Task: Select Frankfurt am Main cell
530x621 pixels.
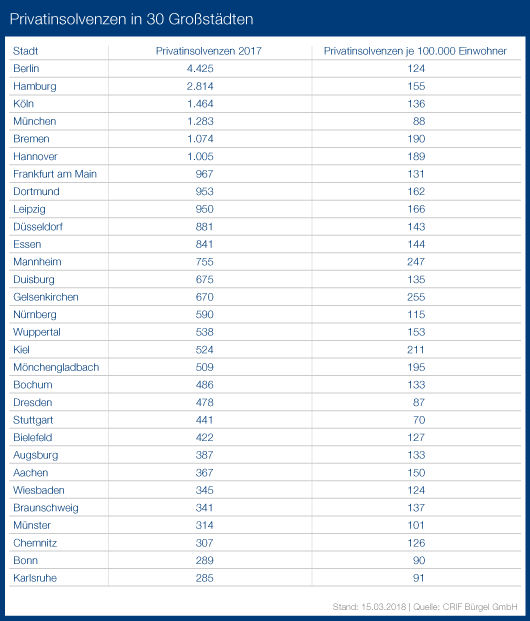Action: tap(55, 174)
